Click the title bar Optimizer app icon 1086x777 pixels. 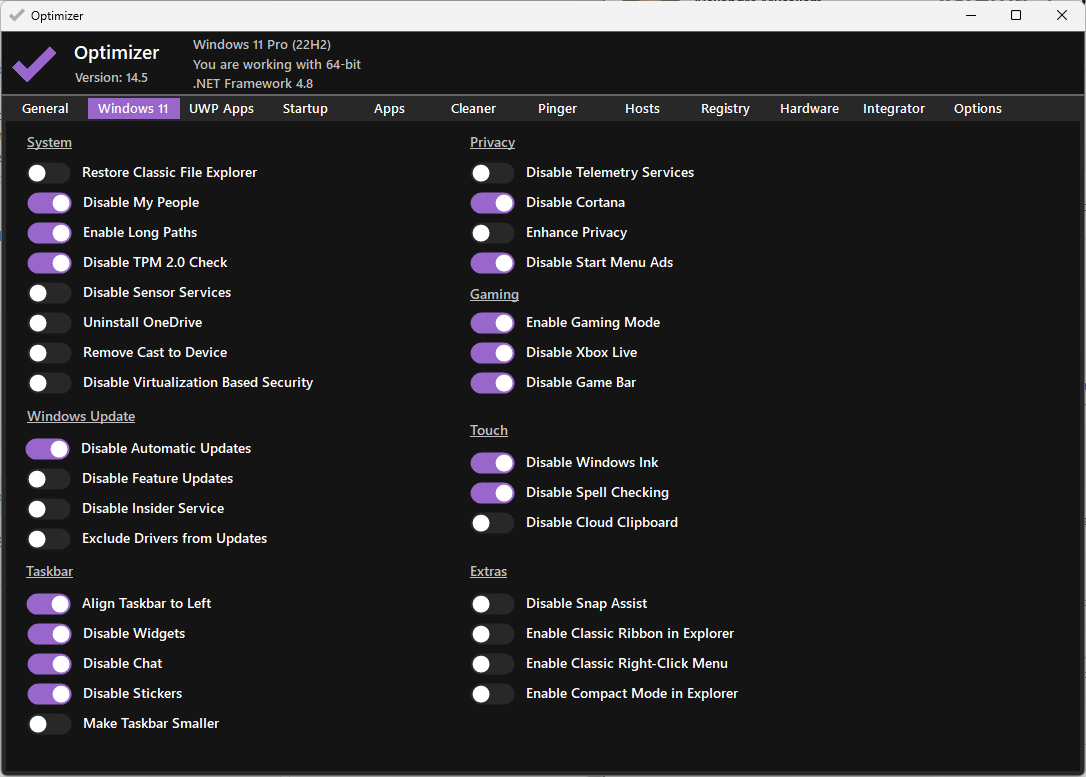[x=17, y=15]
